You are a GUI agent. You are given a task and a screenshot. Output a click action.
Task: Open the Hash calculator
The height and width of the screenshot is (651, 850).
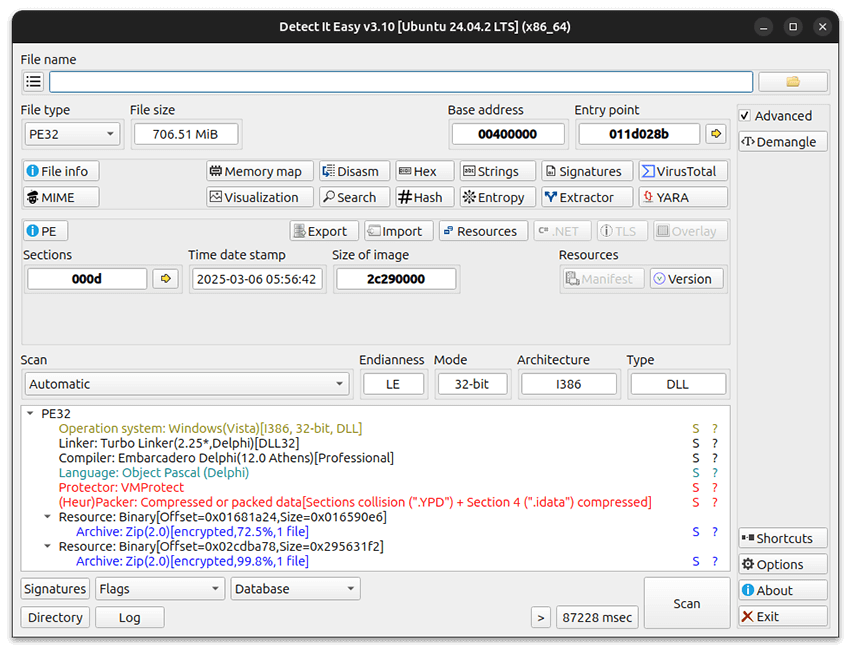click(x=423, y=196)
